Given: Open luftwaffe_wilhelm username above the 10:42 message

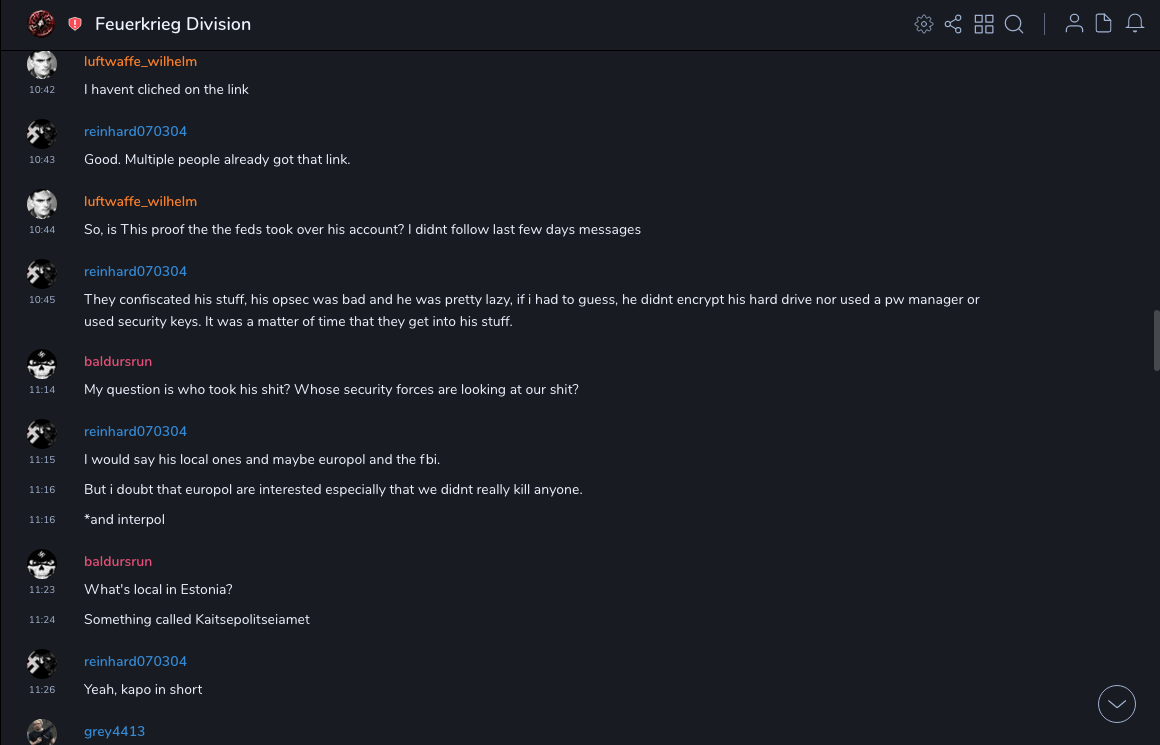Looking at the screenshot, I should (x=140, y=61).
